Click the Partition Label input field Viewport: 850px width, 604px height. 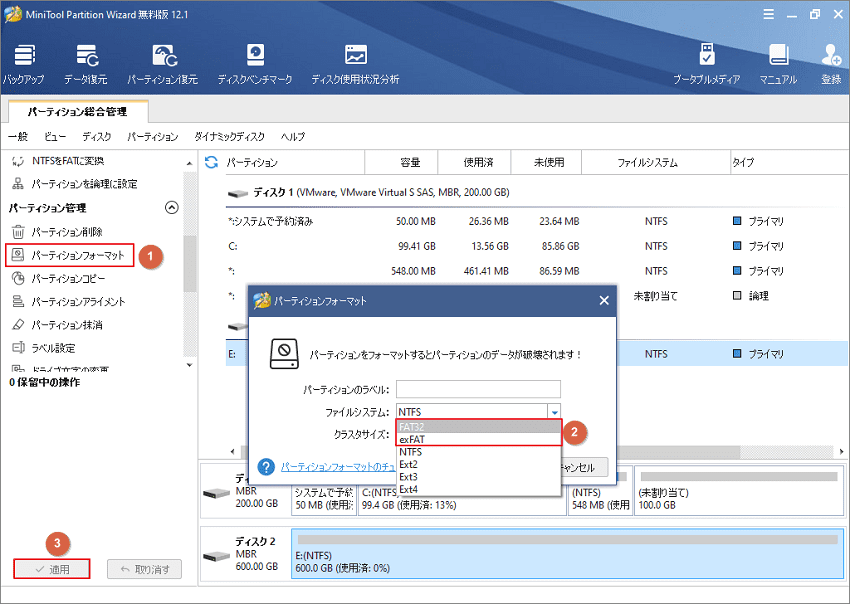coord(478,389)
